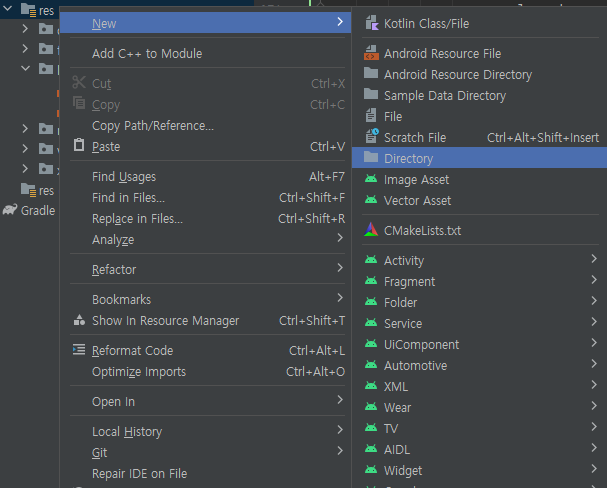This screenshot has width=607, height=488.
Task: Click the Image Asset android icon
Action: [x=371, y=179]
